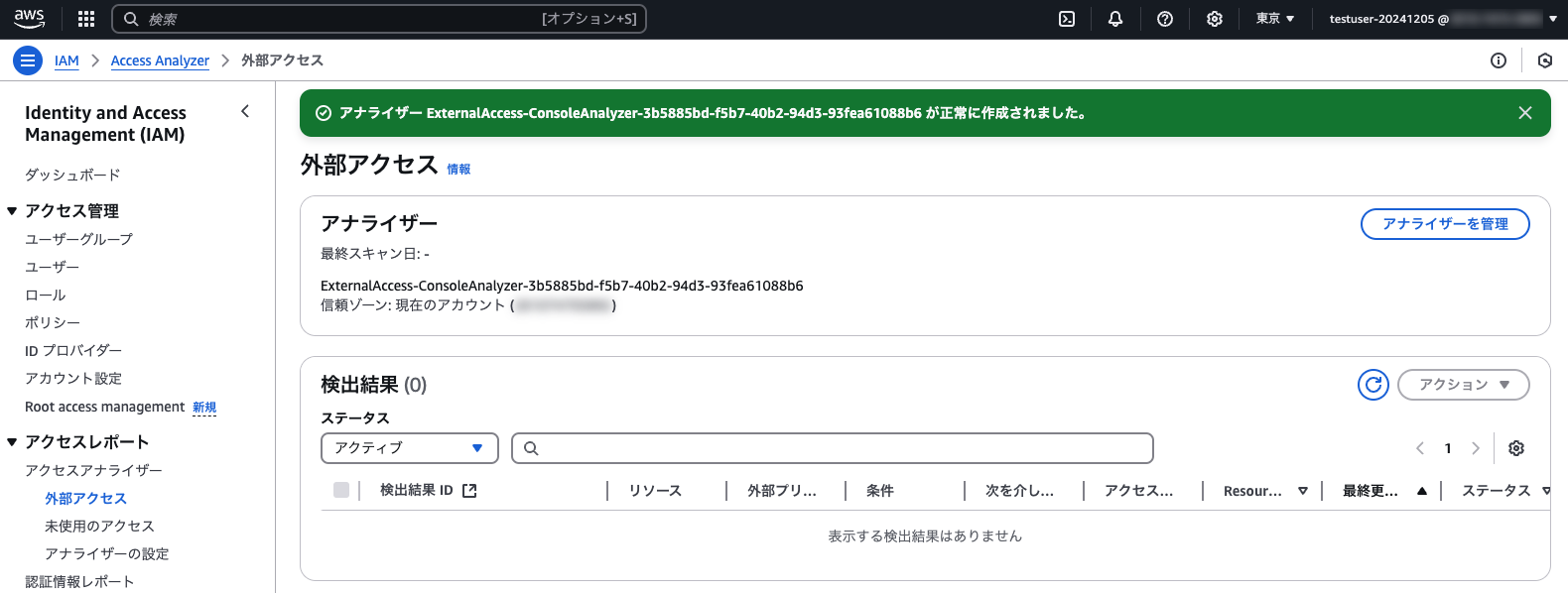Screen dimensions: 1568x593
Task: Refresh the findings list
Action: click(1373, 385)
